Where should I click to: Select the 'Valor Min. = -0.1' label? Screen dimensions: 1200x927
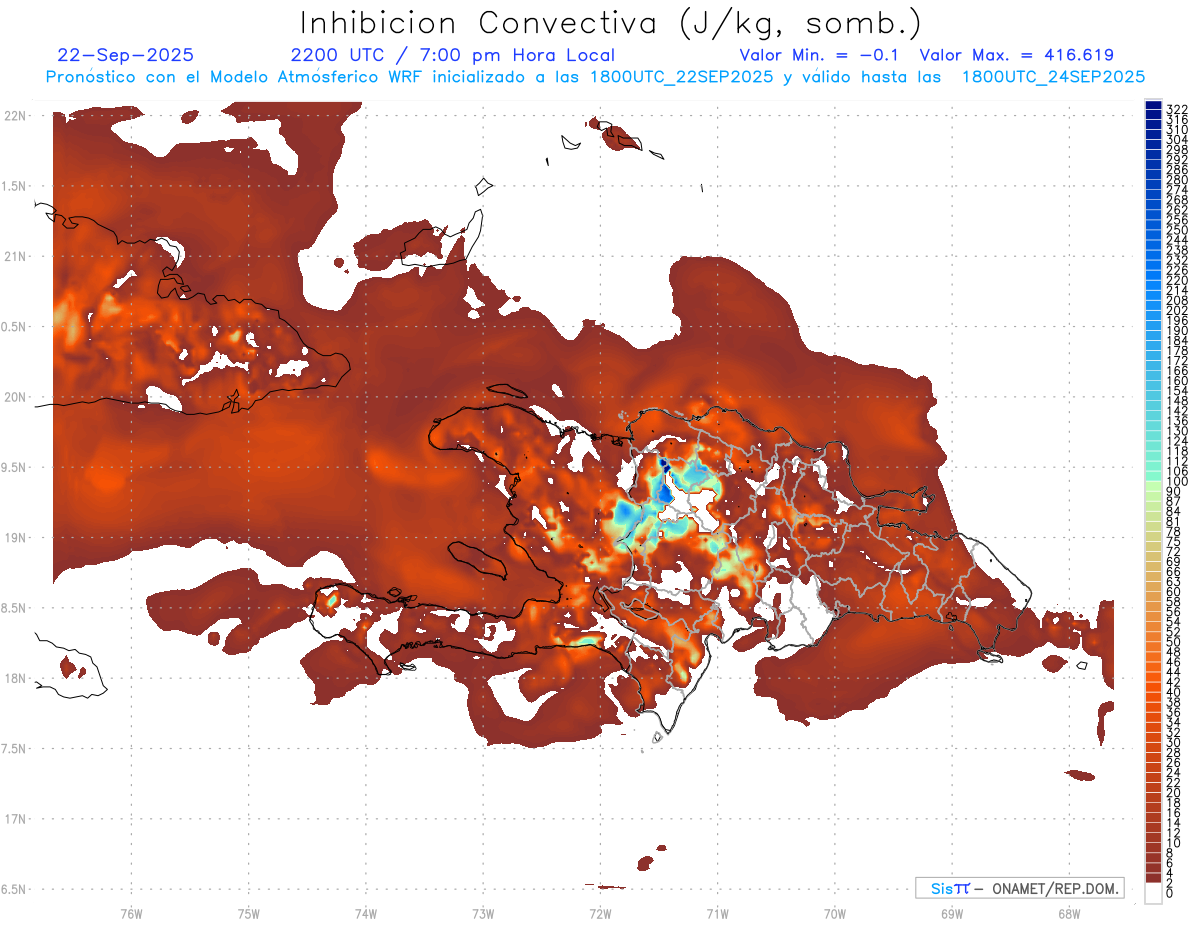823,55
